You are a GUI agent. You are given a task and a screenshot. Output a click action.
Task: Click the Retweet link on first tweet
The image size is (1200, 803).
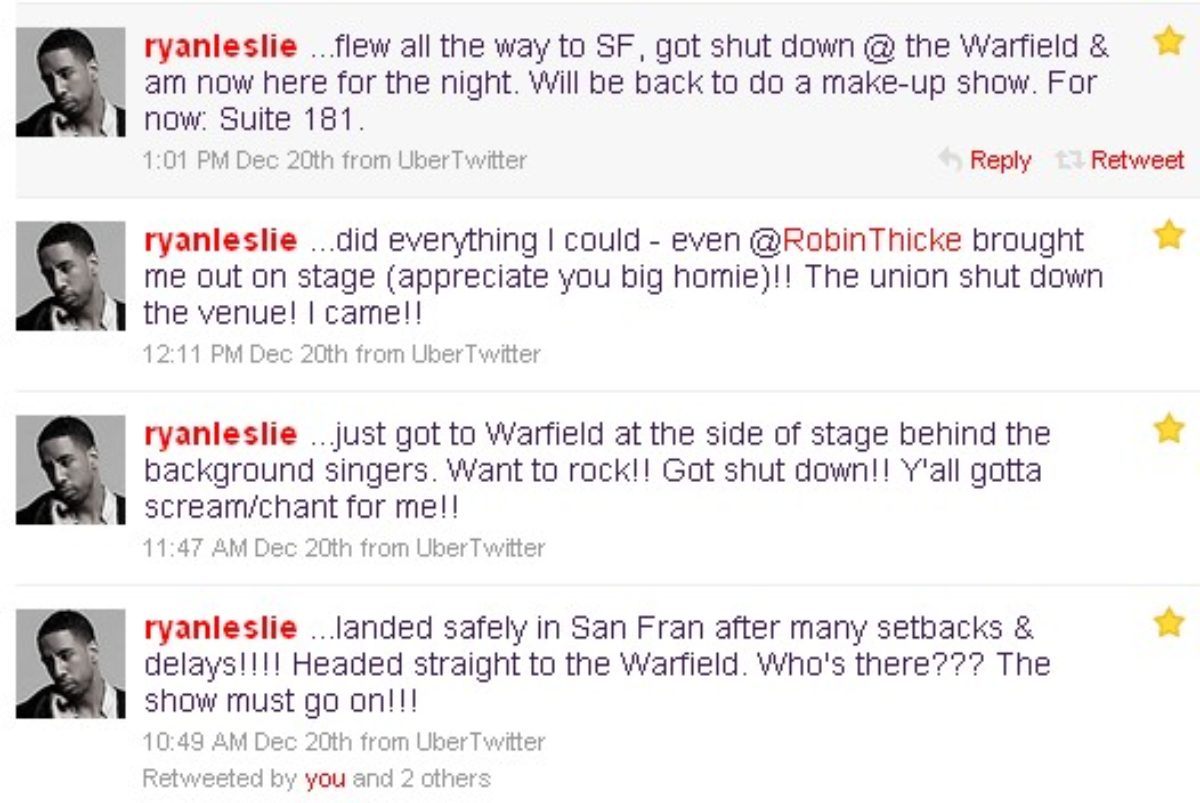[1137, 160]
